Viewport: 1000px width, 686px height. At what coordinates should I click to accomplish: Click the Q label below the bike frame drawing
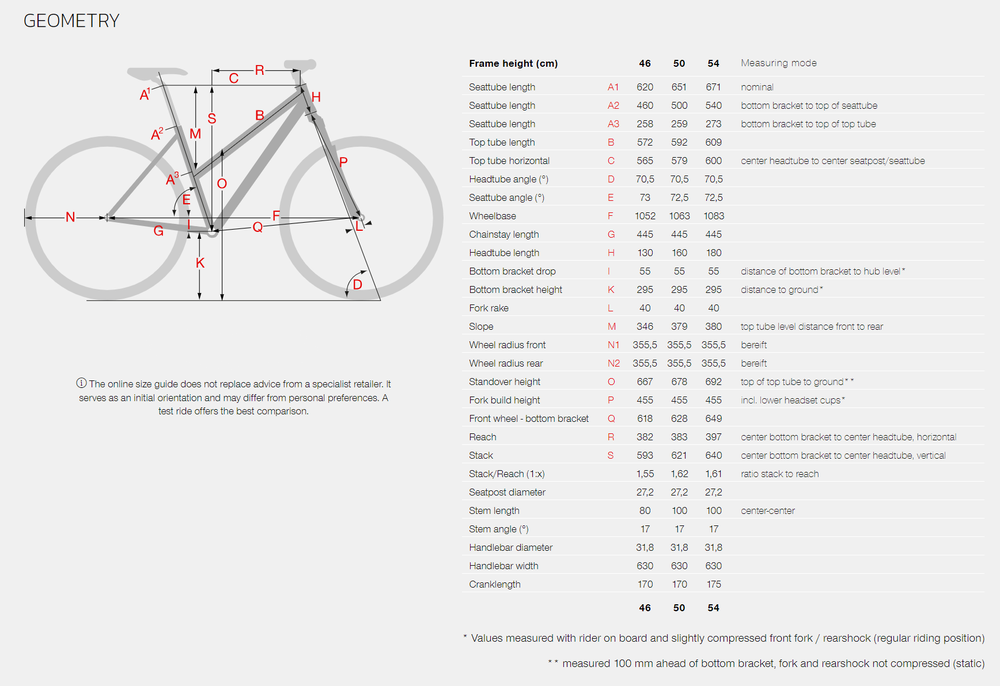[257, 227]
